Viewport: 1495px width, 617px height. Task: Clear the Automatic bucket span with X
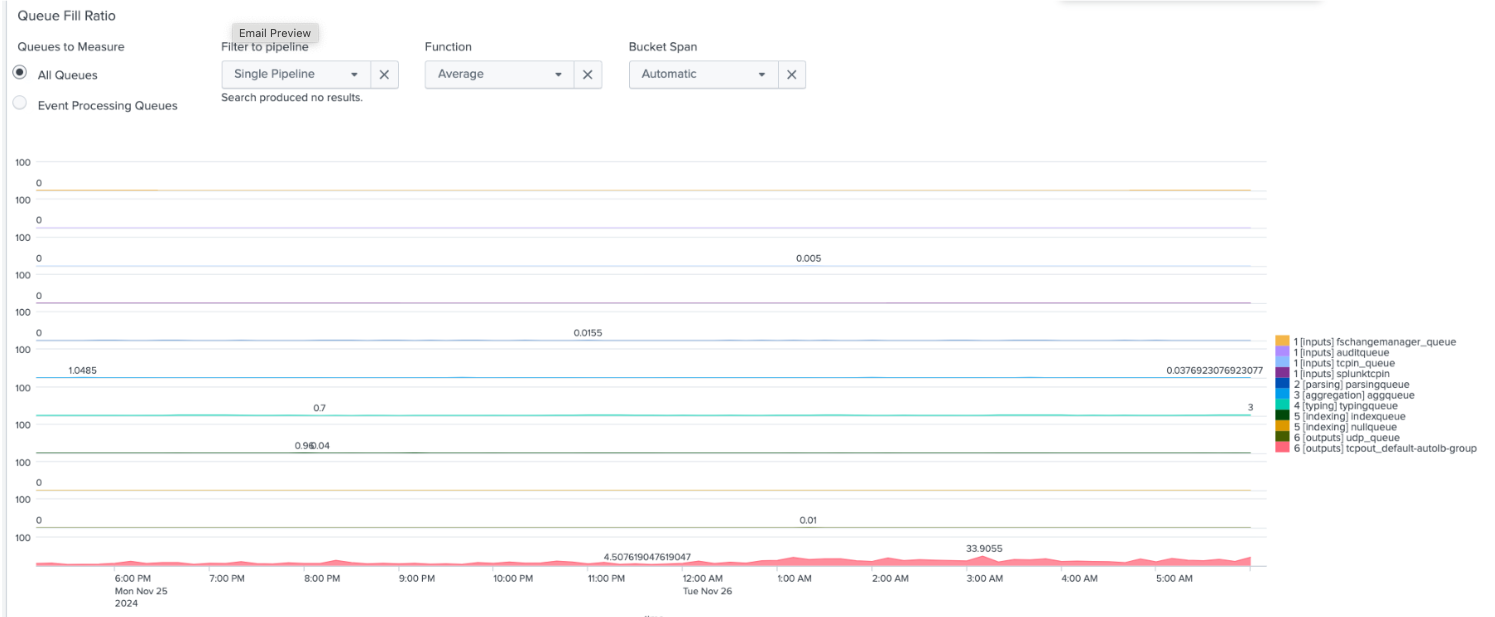pyautogui.click(x=791, y=74)
